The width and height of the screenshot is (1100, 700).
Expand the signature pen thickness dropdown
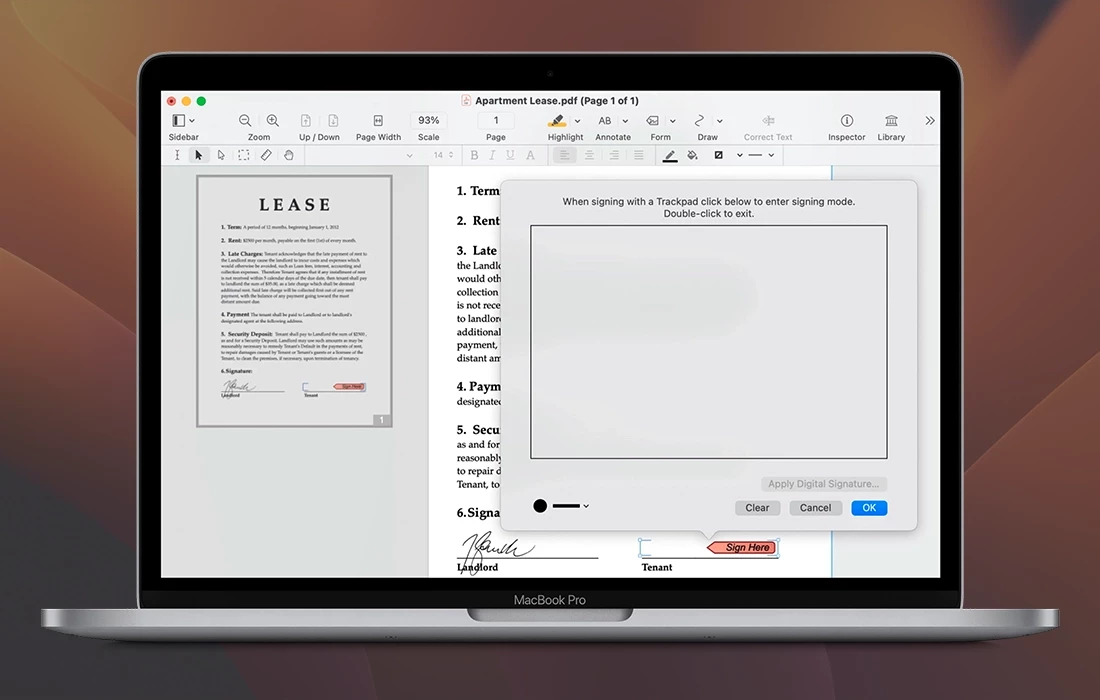click(586, 506)
